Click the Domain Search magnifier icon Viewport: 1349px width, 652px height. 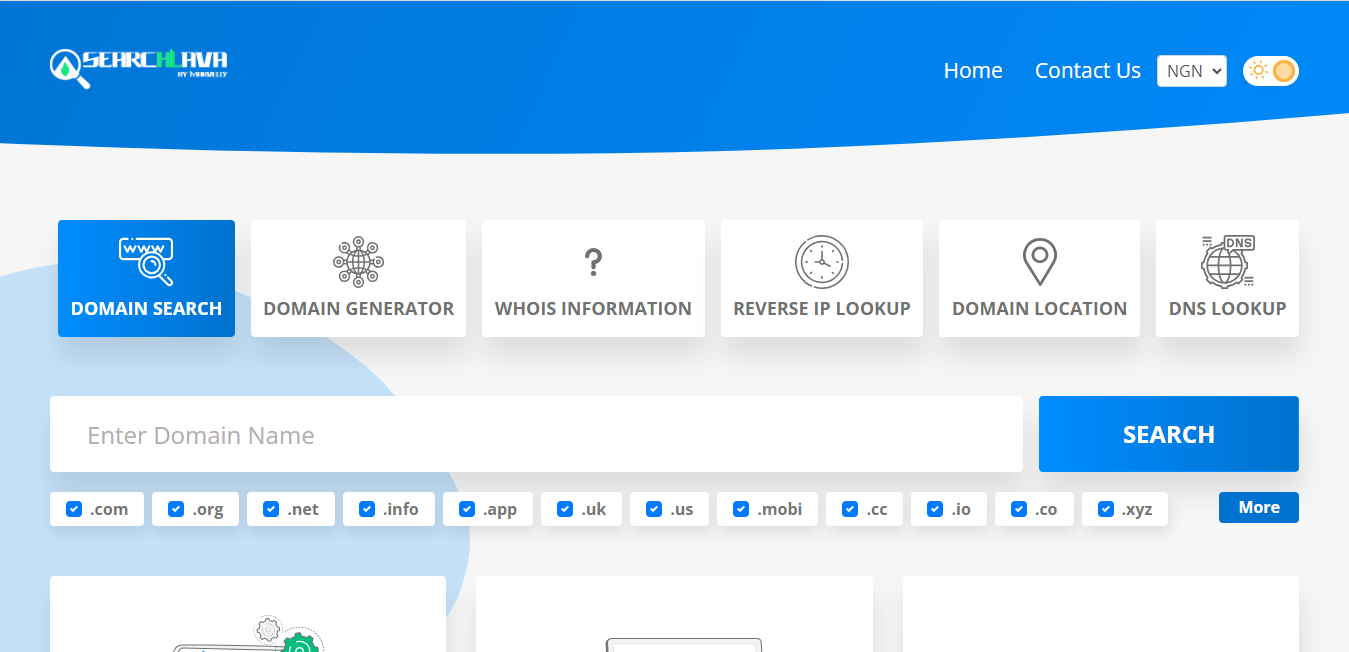pos(146,260)
